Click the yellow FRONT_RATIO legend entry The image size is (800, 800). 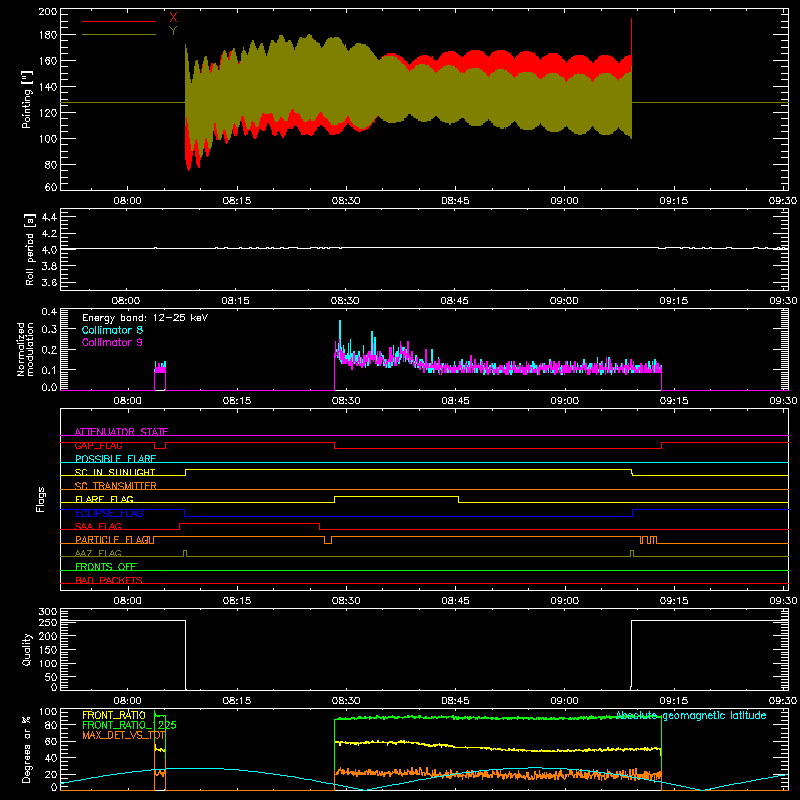coord(114,715)
